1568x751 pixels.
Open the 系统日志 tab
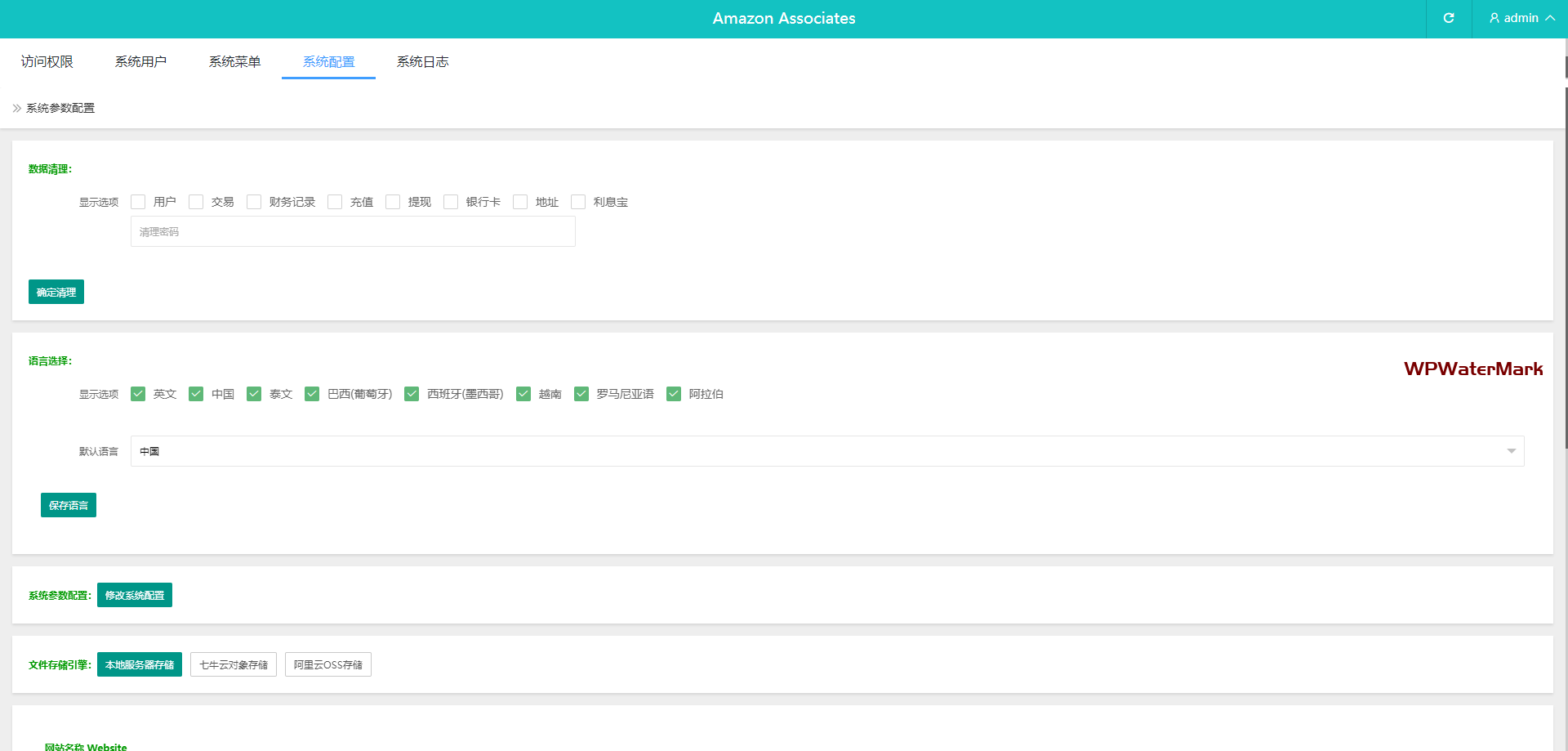pos(422,61)
